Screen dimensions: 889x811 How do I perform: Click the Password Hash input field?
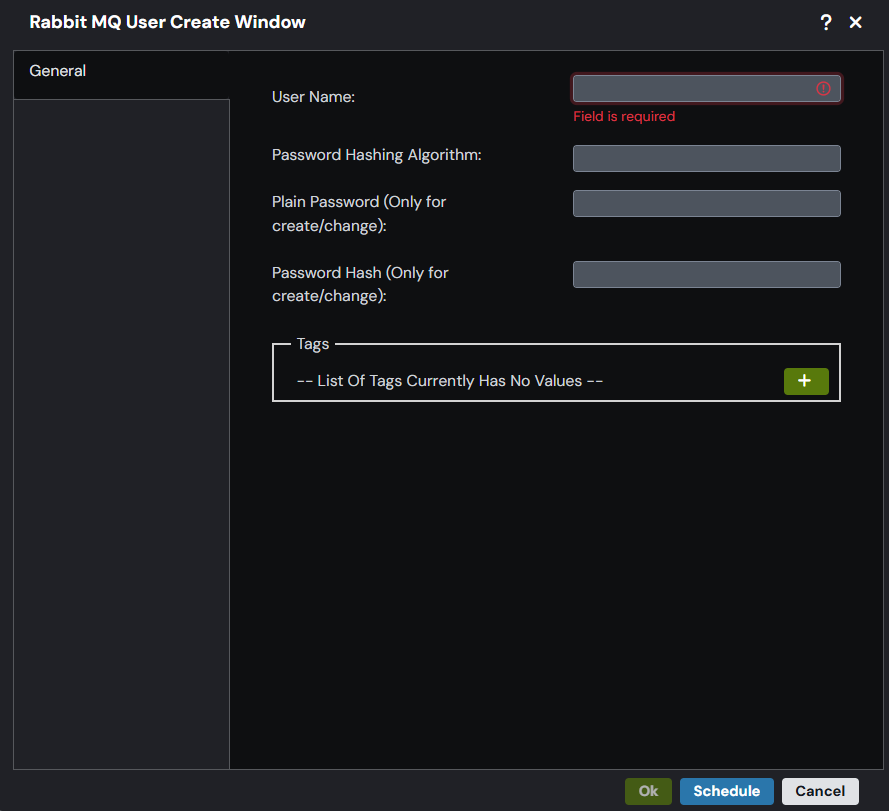706,274
